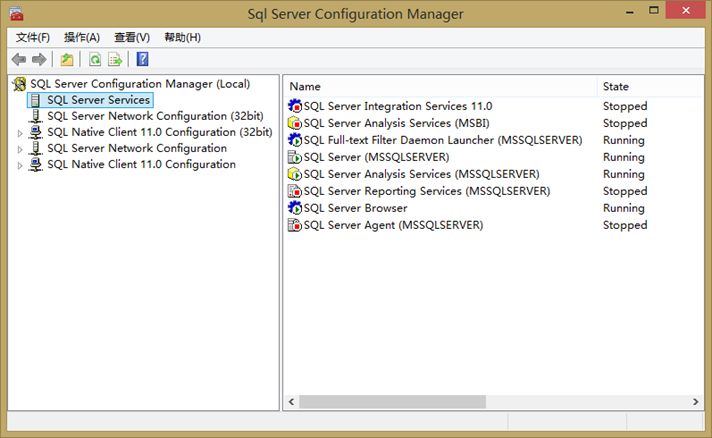The height and width of the screenshot is (438, 712).
Task: Click the Export List toolbar icon
Action: (115, 60)
